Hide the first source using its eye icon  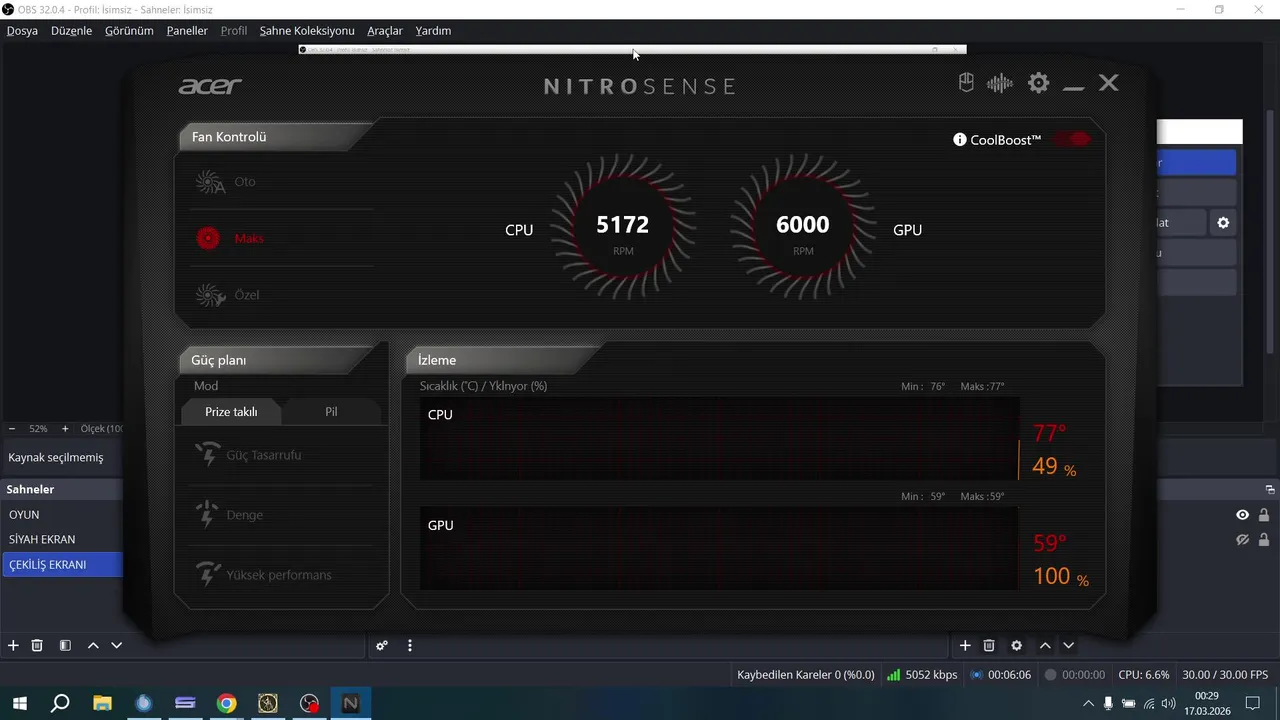click(1242, 515)
